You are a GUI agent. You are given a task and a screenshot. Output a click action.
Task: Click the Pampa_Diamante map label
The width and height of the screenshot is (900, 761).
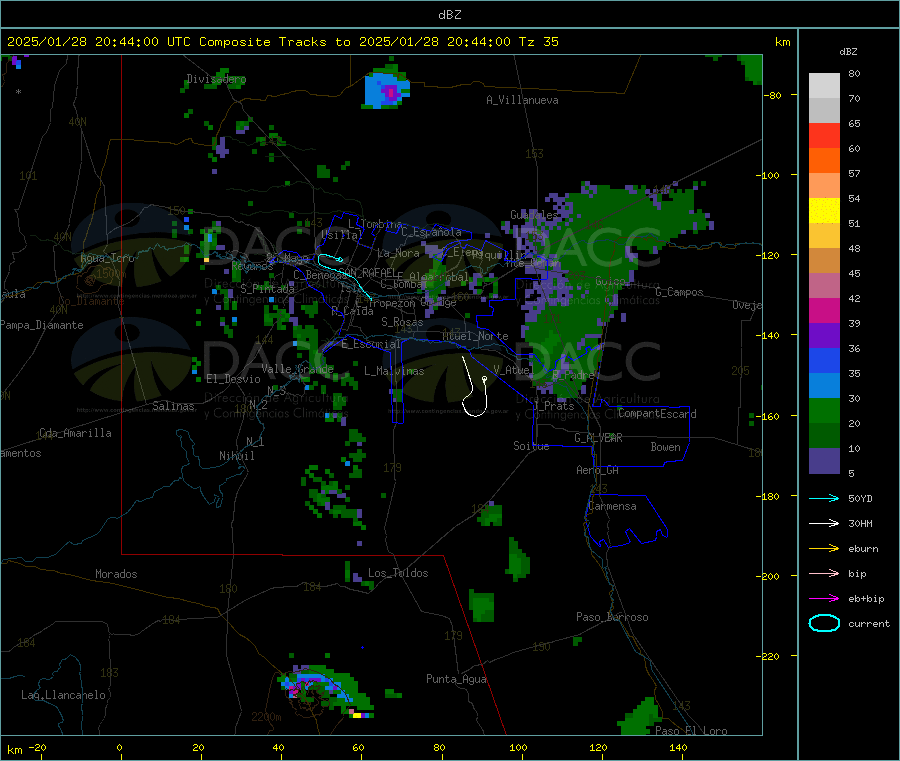coord(42,325)
